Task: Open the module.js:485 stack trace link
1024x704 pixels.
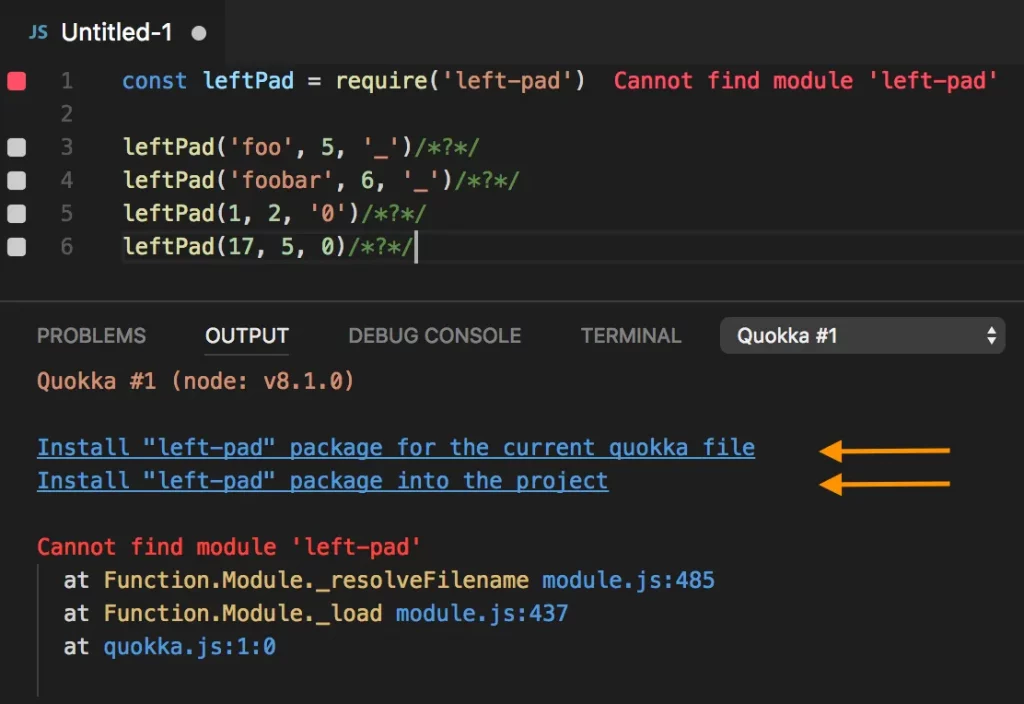Action: pos(628,581)
